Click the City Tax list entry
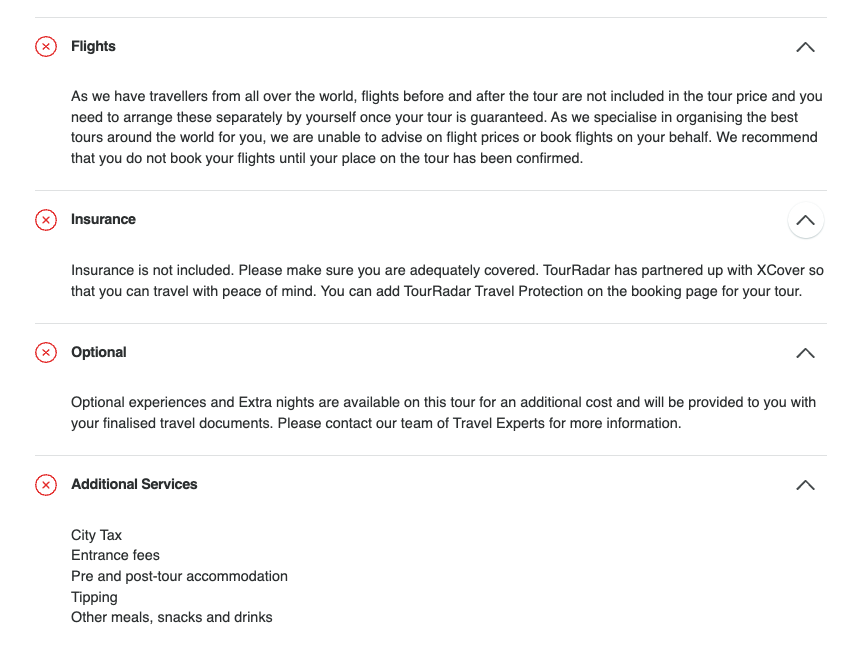The width and height of the screenshot is (850, 649). (x=96, y=535)
